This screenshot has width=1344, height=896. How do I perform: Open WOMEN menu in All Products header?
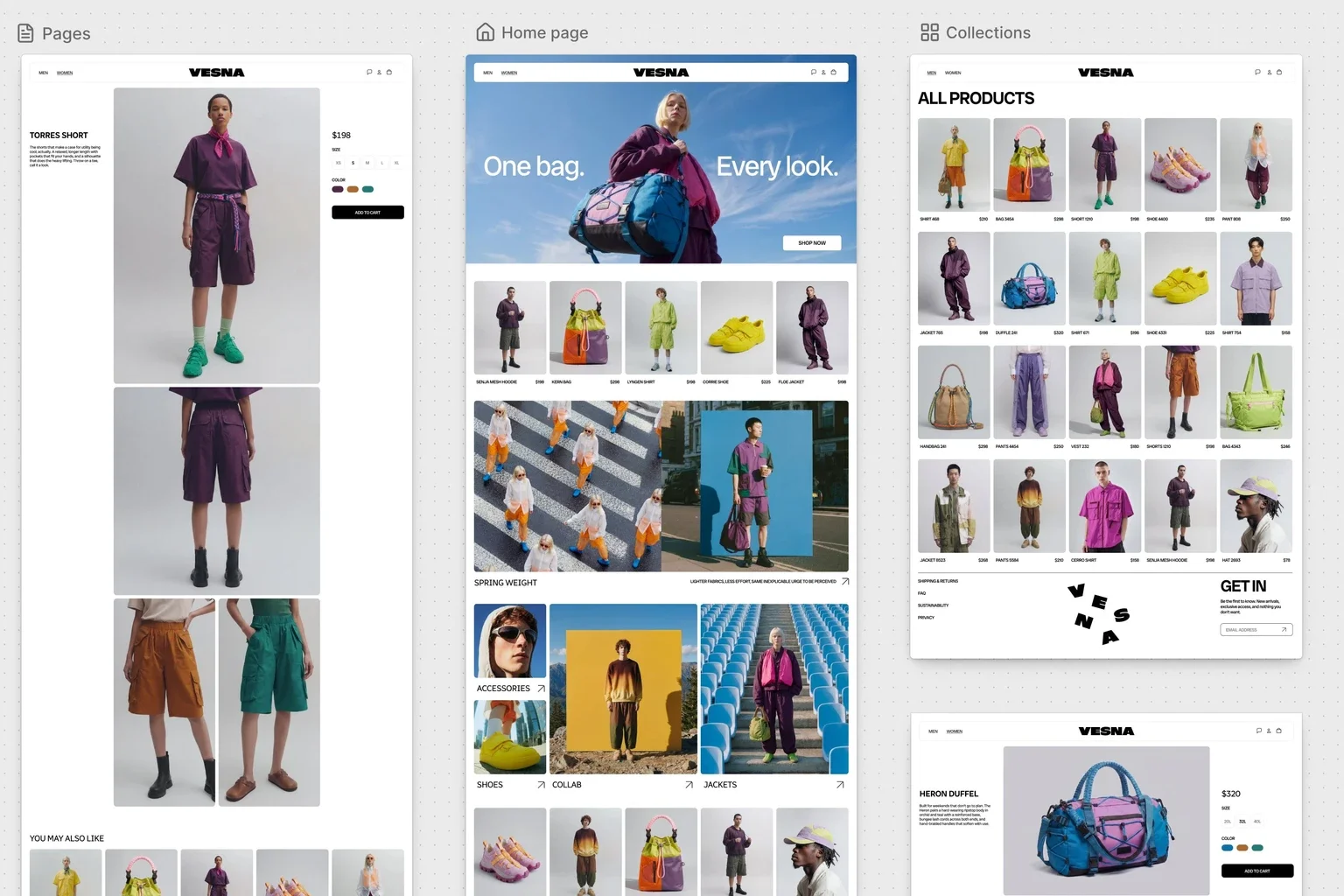pos(953,73)
